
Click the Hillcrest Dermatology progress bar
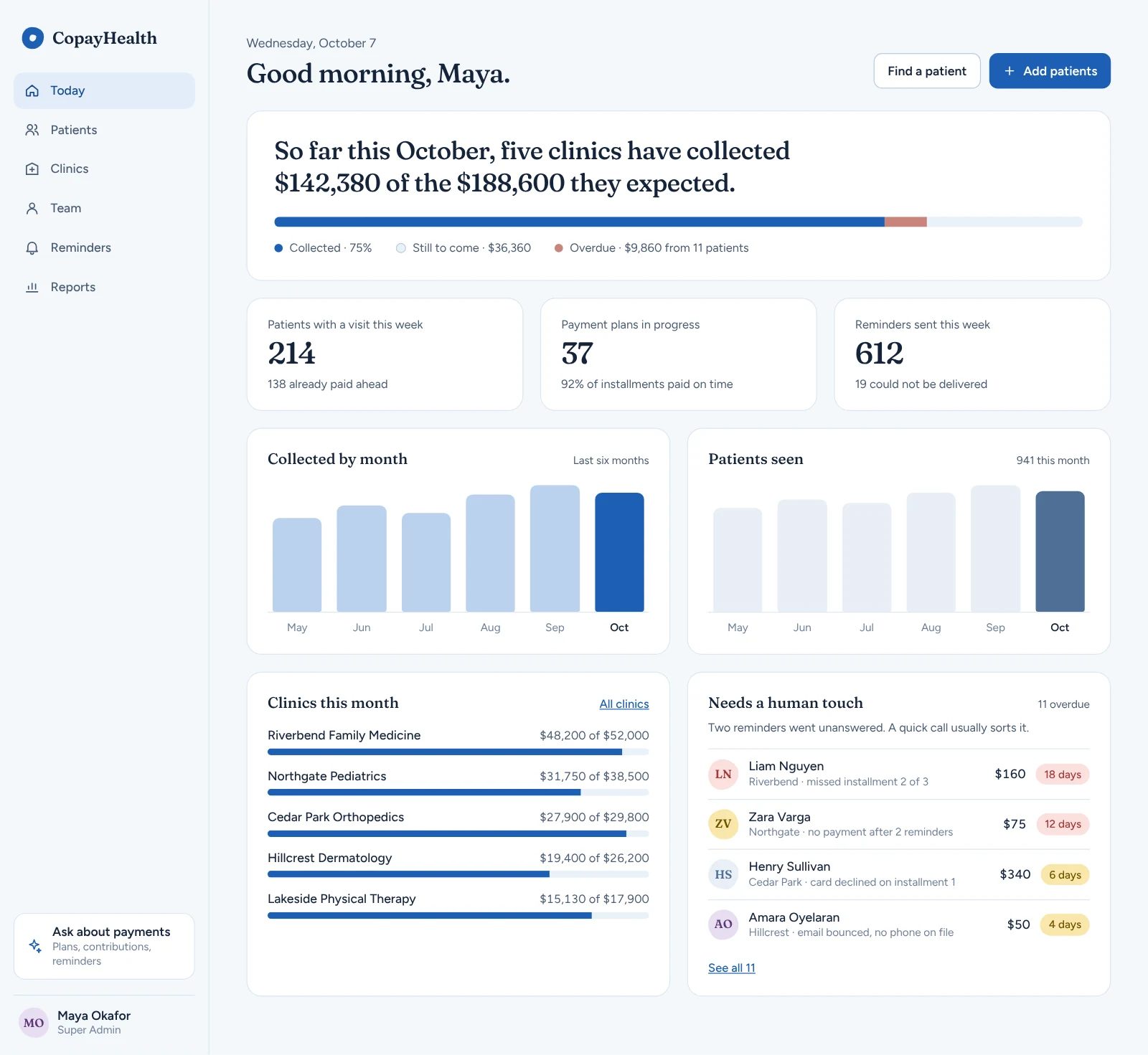(458, 875)
